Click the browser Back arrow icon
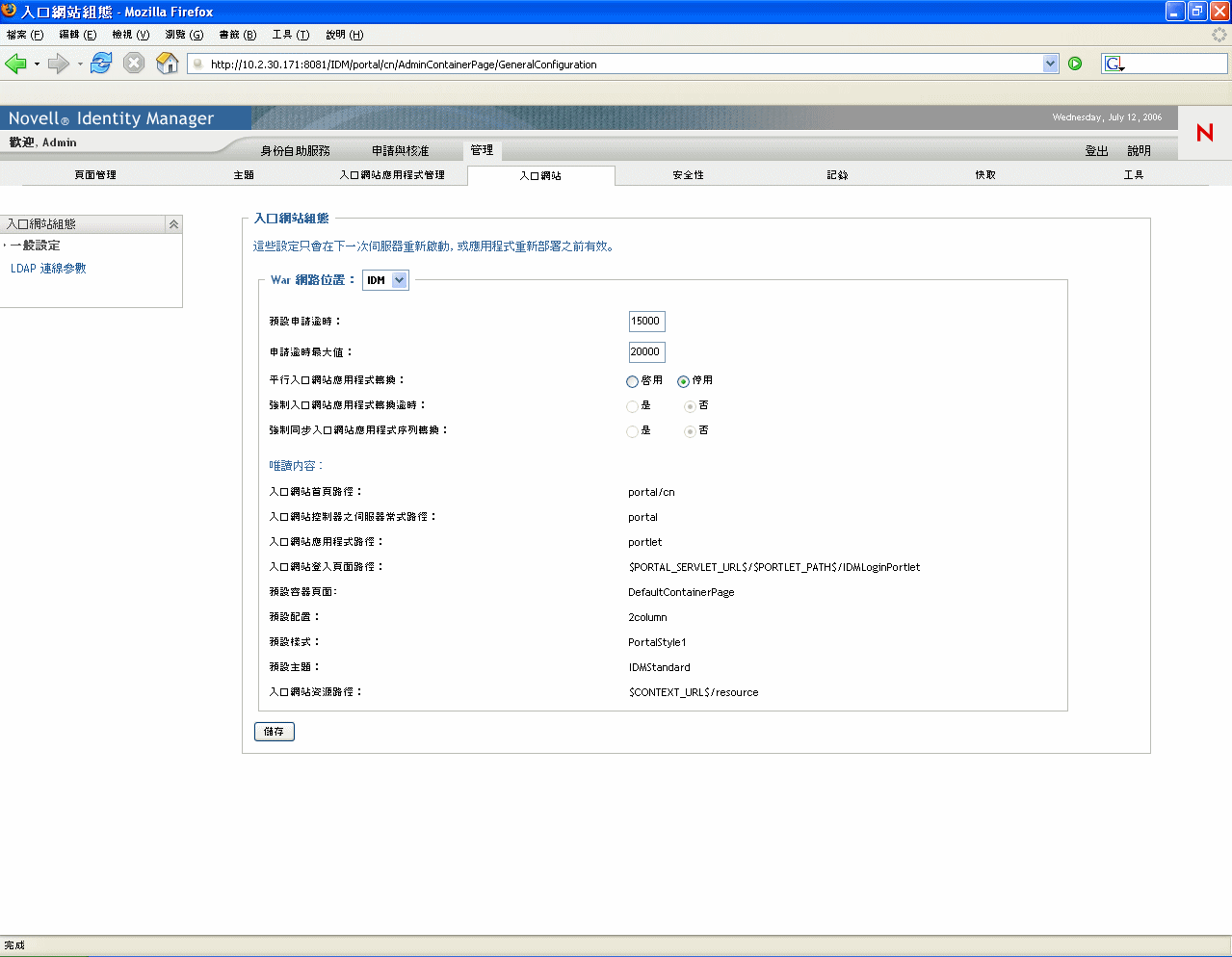The height and width of the screenshot is (957, 1232). click(16, 64)
